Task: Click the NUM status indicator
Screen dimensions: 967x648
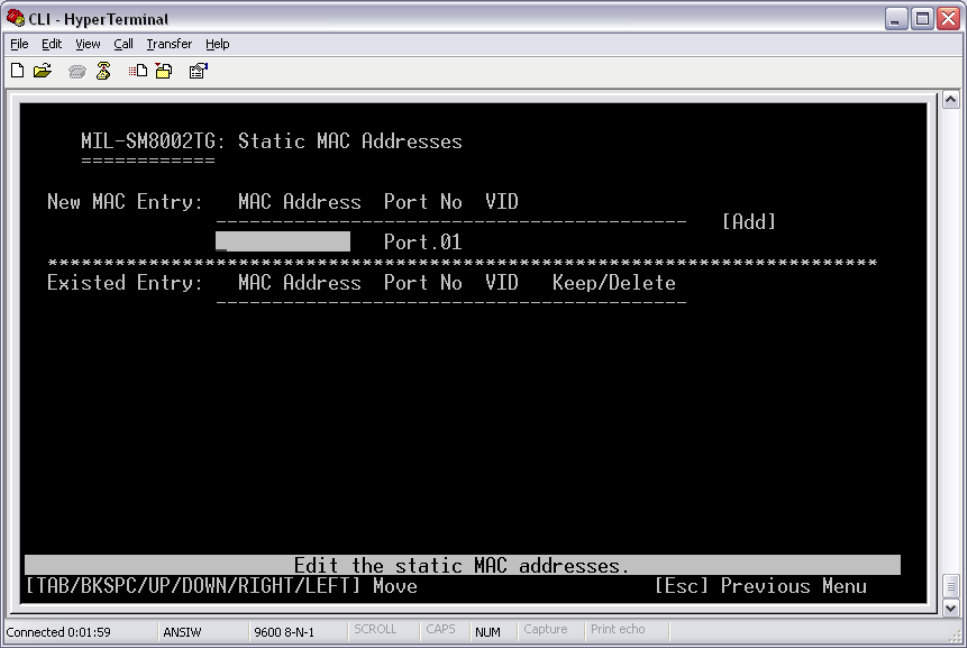Action: (488, 632)
